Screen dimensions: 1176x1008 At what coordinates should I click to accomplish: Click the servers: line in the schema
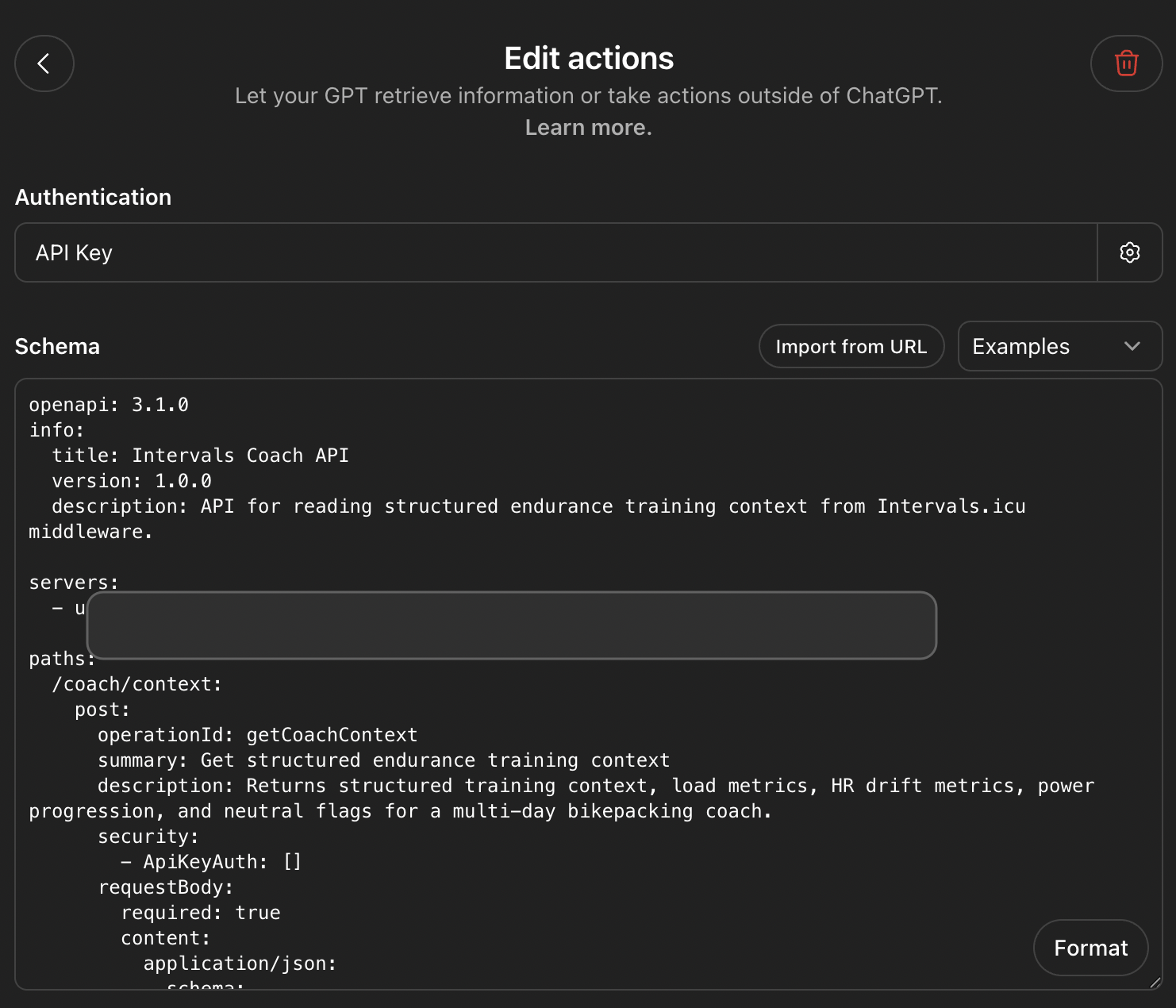point(74,583)
